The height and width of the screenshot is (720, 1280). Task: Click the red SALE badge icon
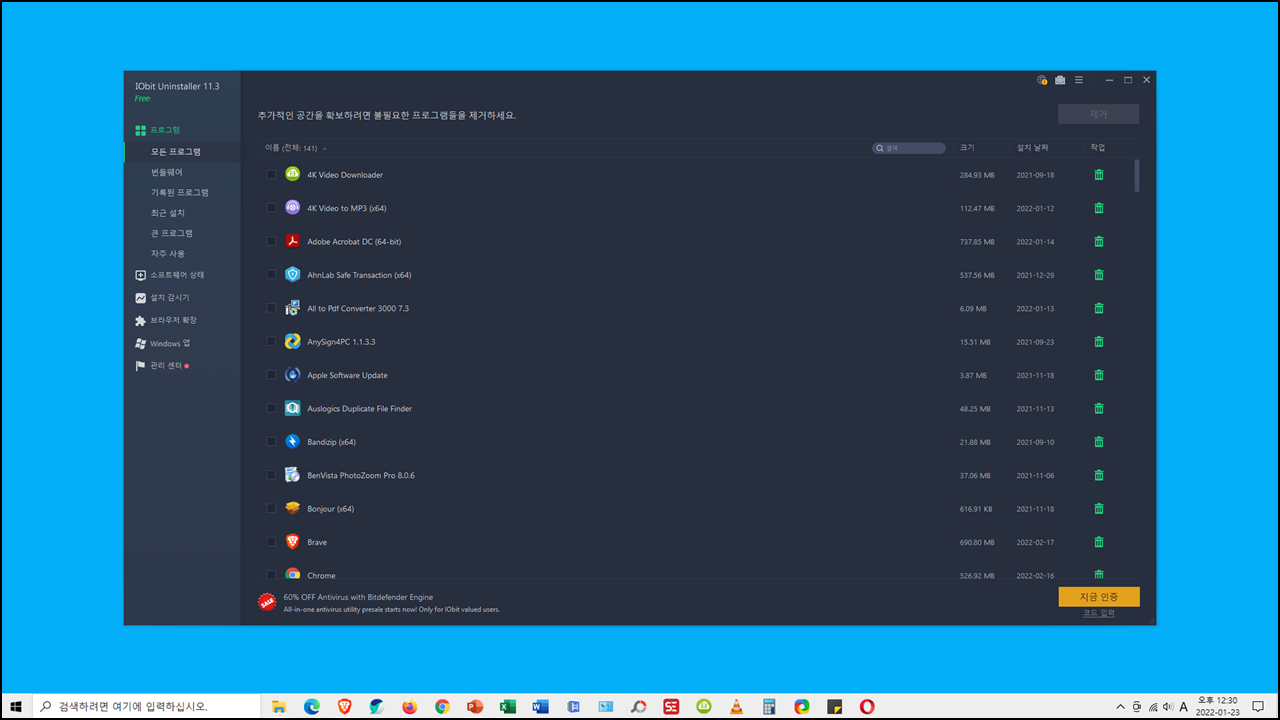267,602
